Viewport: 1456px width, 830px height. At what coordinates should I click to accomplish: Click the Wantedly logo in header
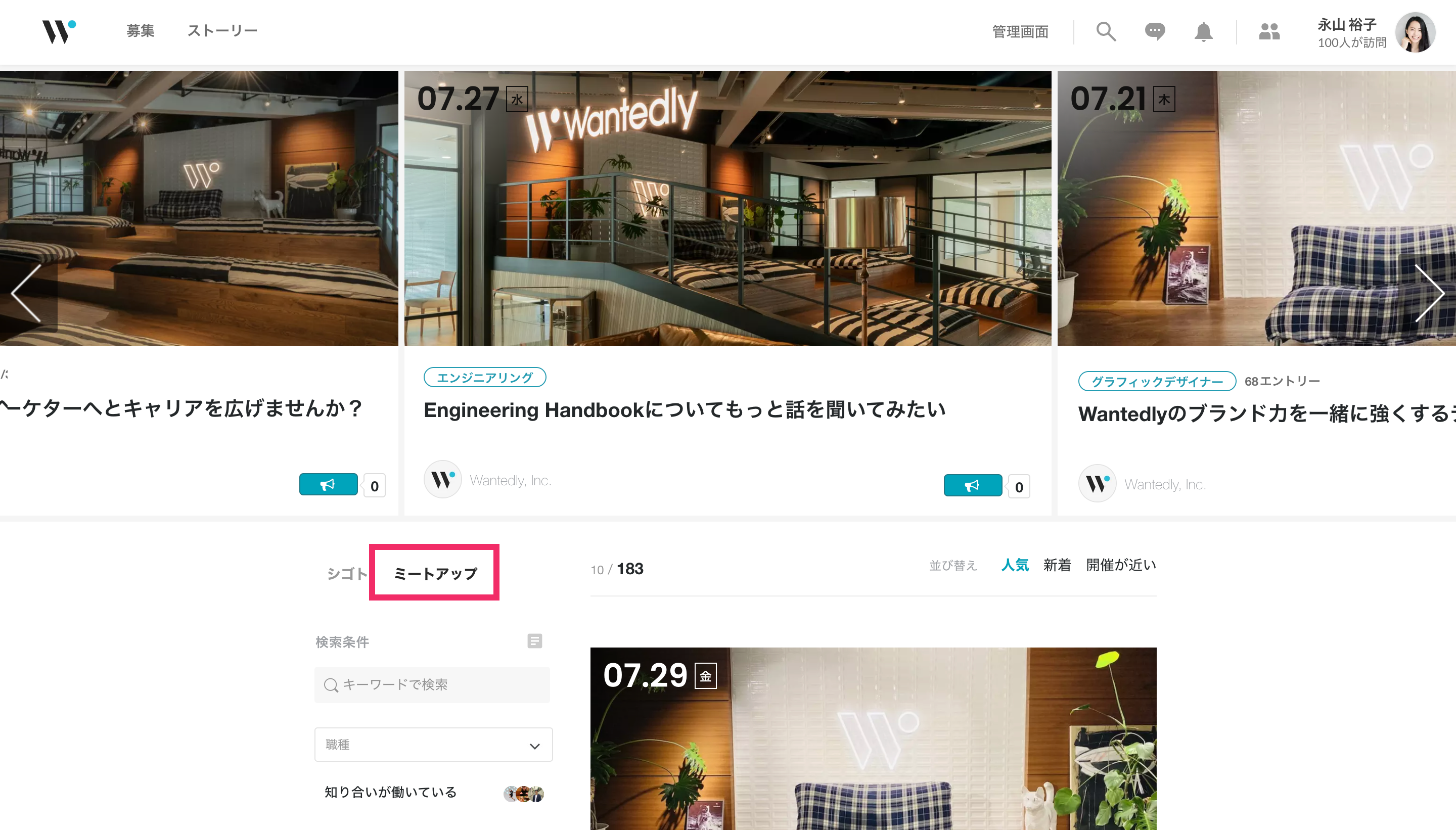tap(58, 31)
